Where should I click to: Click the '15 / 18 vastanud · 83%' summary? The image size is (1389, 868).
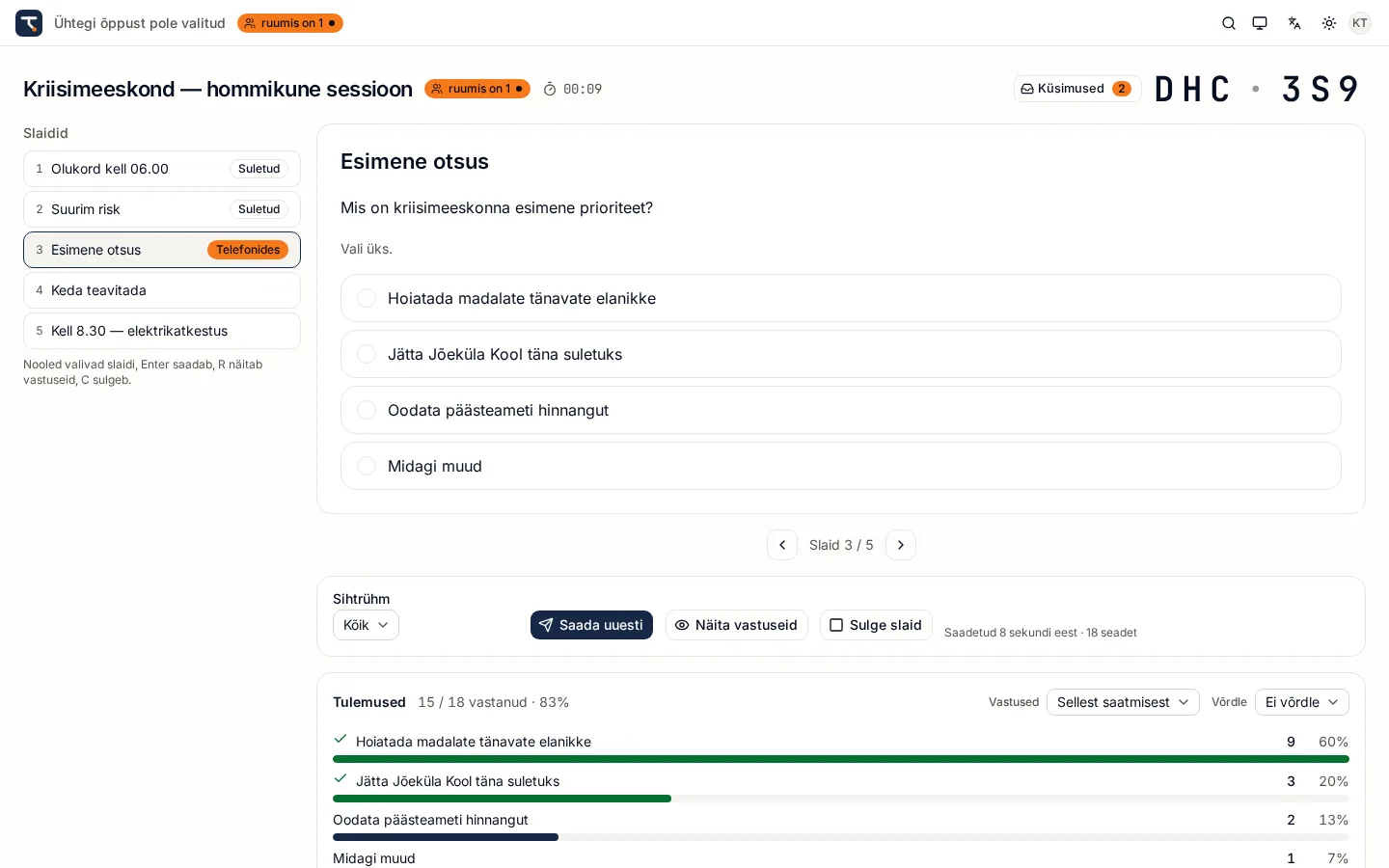pos(494,702)
